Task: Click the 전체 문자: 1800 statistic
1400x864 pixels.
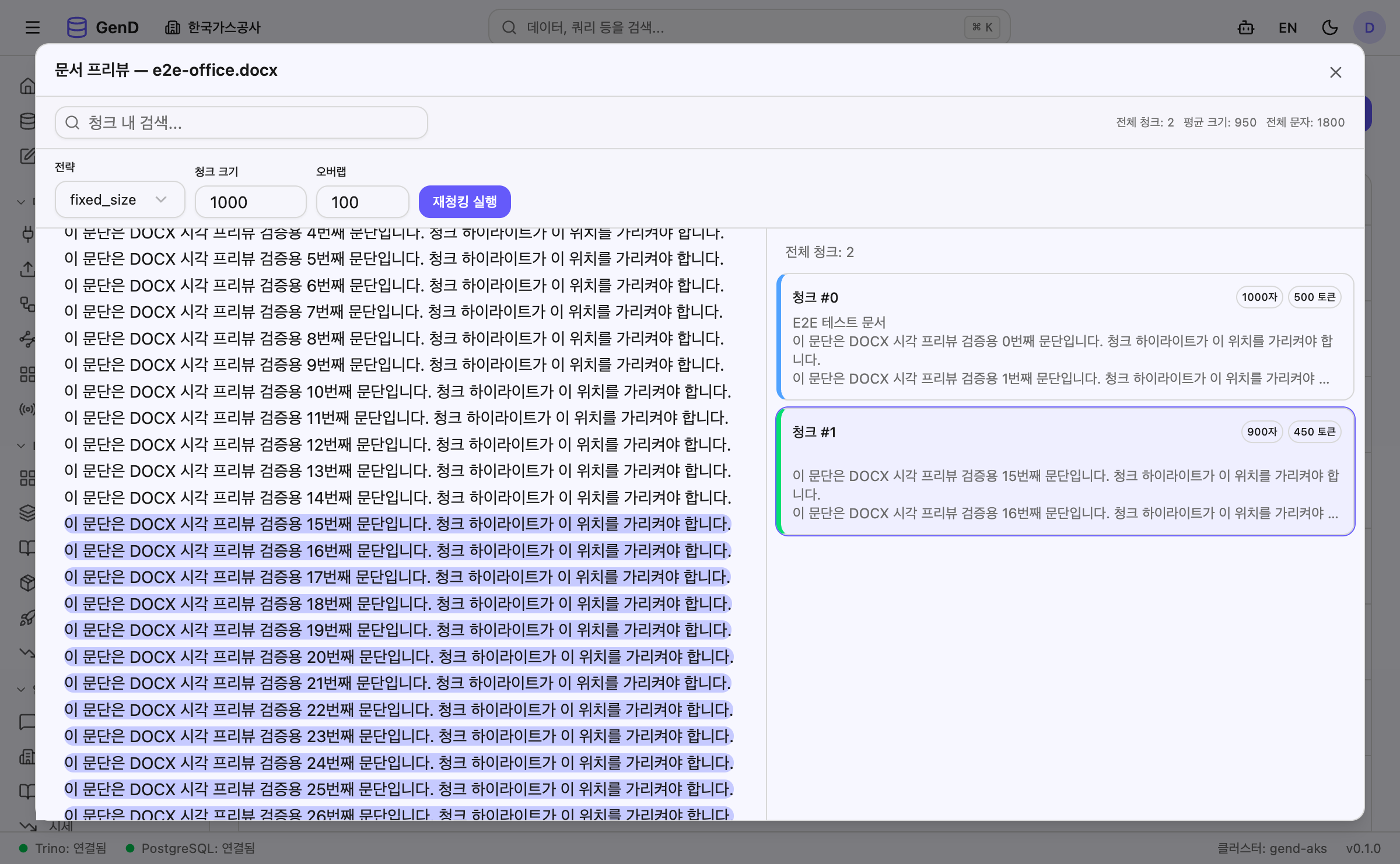Action: click(x=1305, y=122)
